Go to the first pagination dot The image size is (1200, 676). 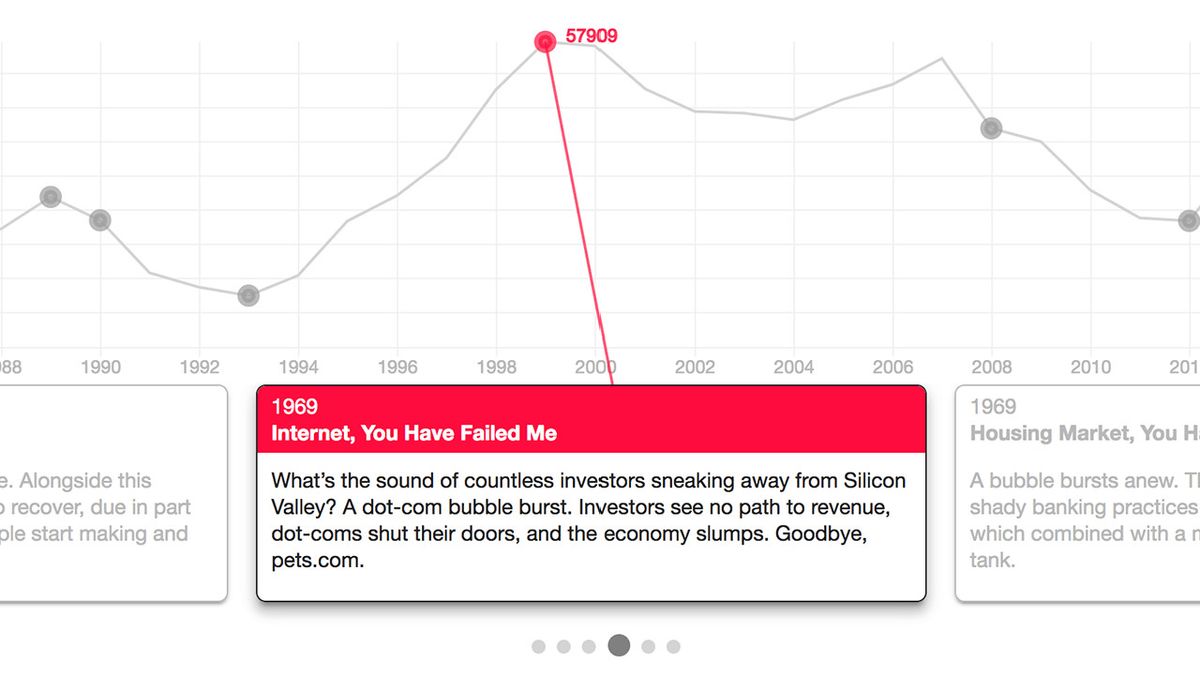(539, 647)
